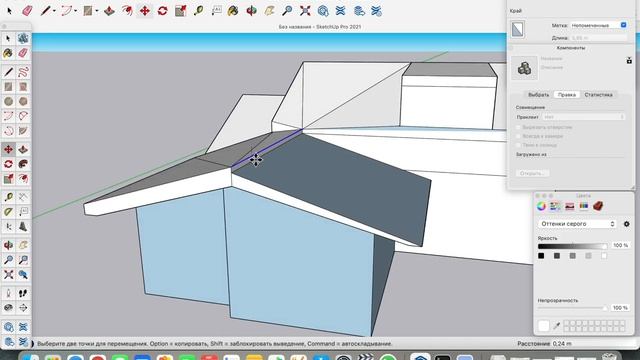Switch to the 'Статистика' tab
Screen dimensions: 640x360
(x=598, y=95)
